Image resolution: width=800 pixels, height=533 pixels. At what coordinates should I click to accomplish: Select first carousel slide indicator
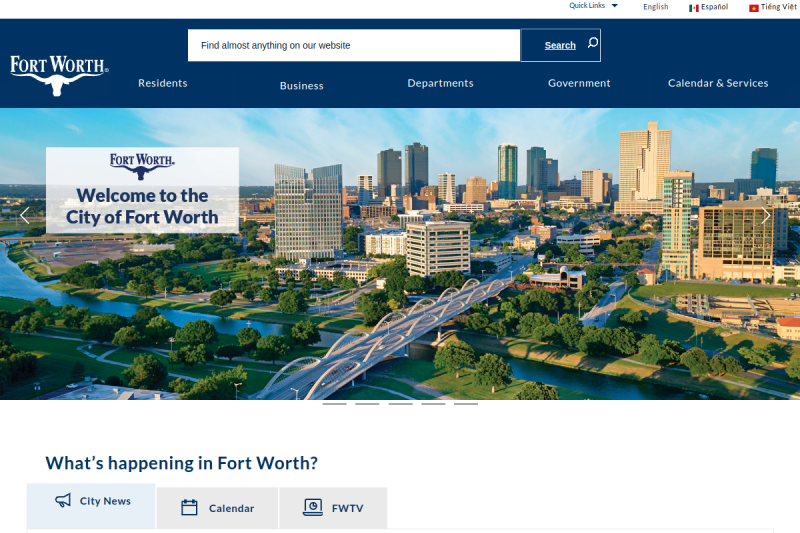pyautogui.click(x=335, y=404)
